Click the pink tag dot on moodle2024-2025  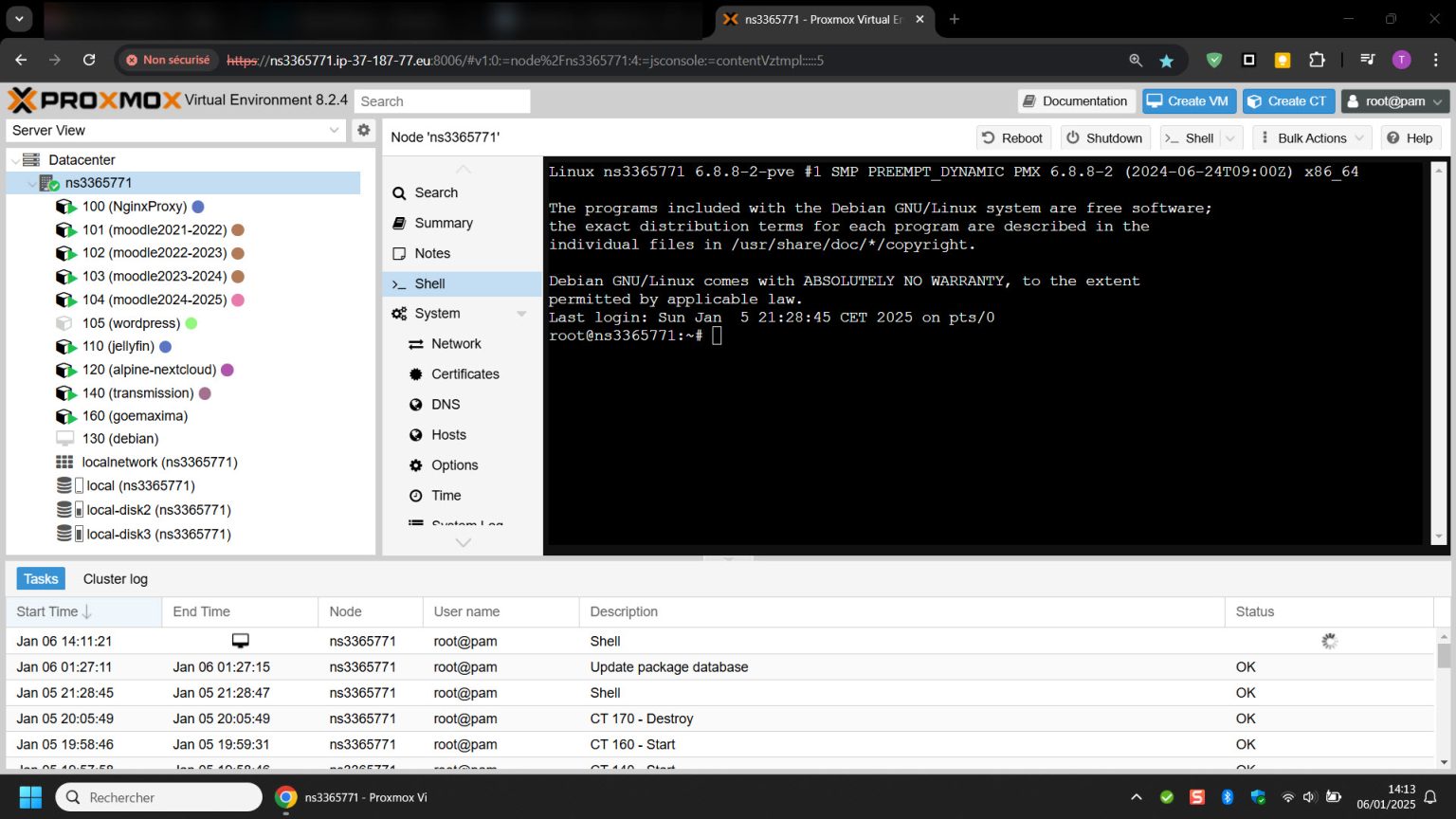238,300
